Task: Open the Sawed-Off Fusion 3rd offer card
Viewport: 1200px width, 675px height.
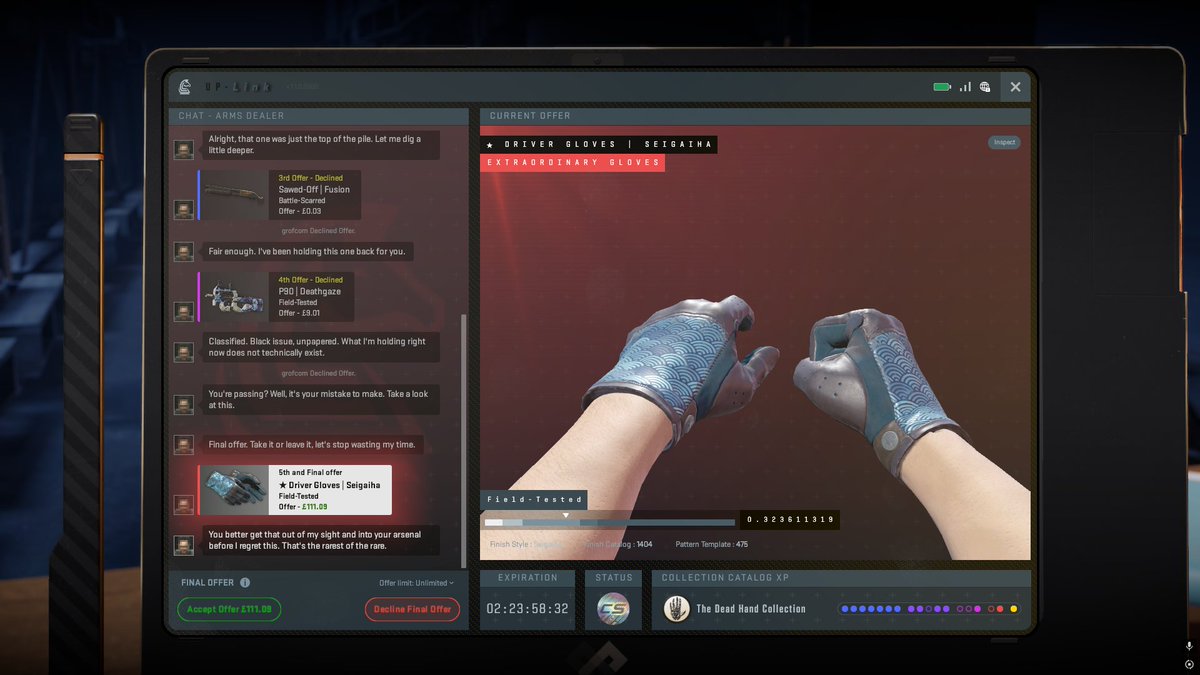Action: pos(279,194)
